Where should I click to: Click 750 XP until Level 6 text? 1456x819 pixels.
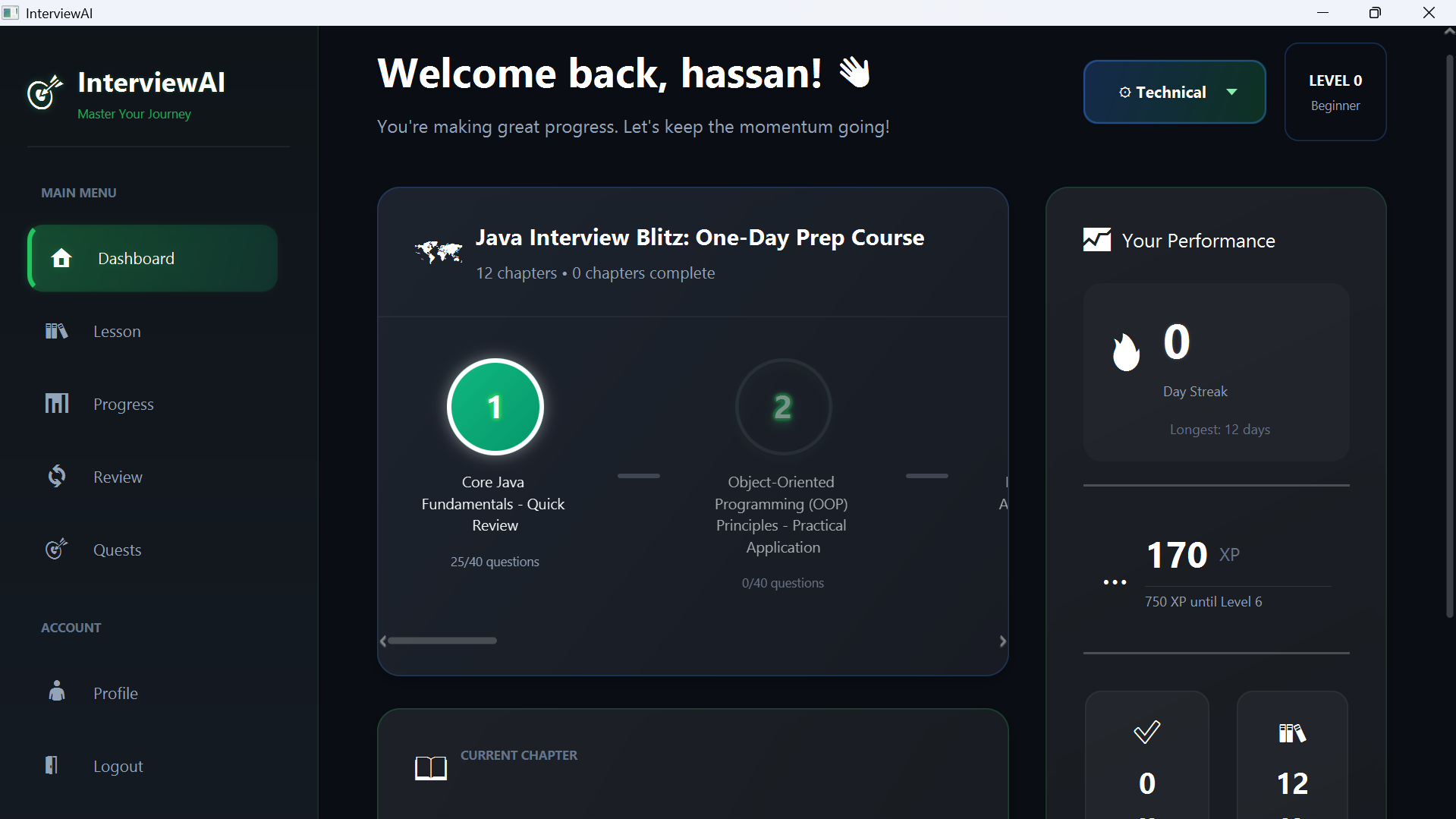(x=1203, y=602)
